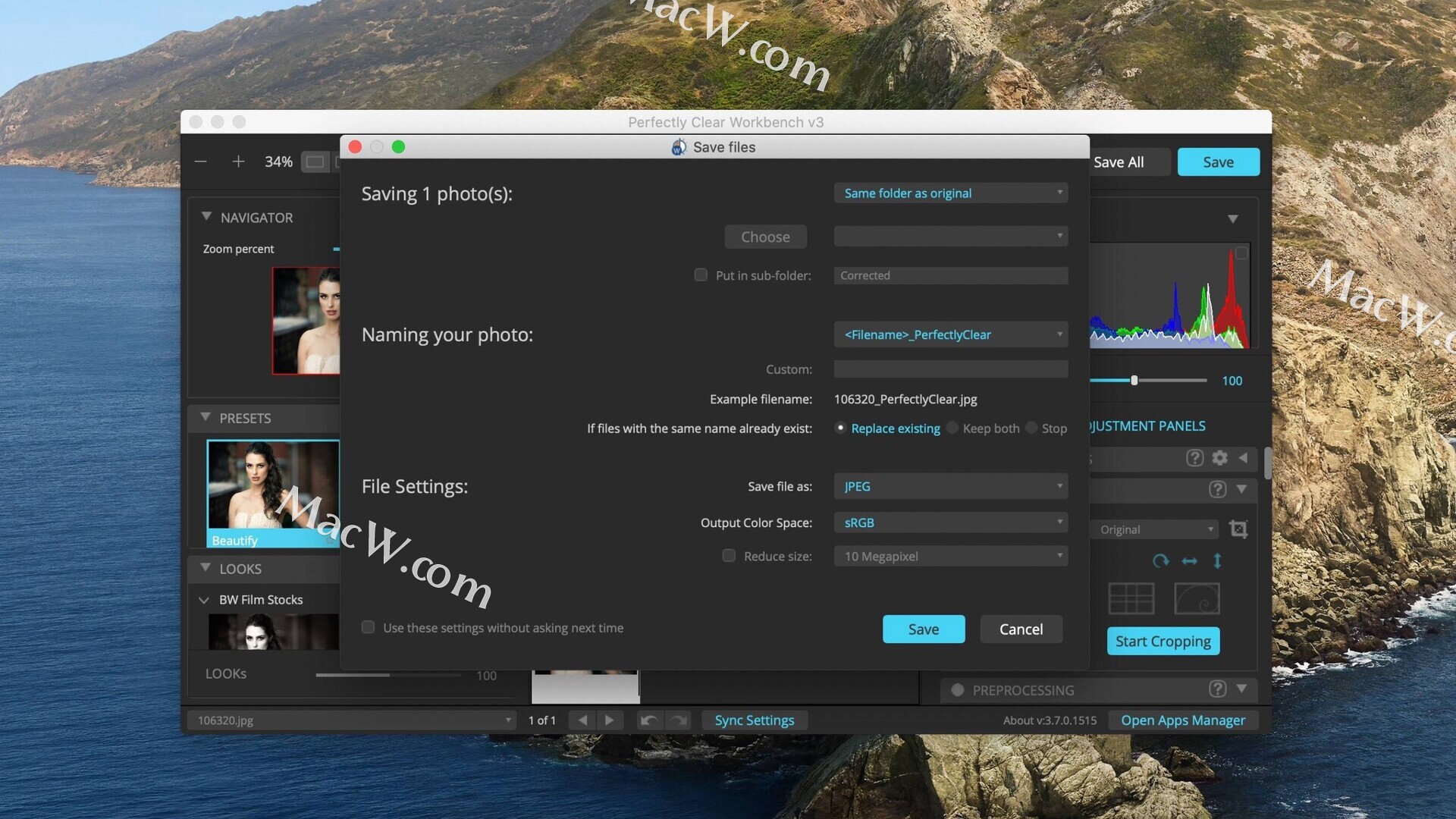Click the fit-to-screen view icon beside 34%
The image size is (1456, 819).
coord(315,162)
